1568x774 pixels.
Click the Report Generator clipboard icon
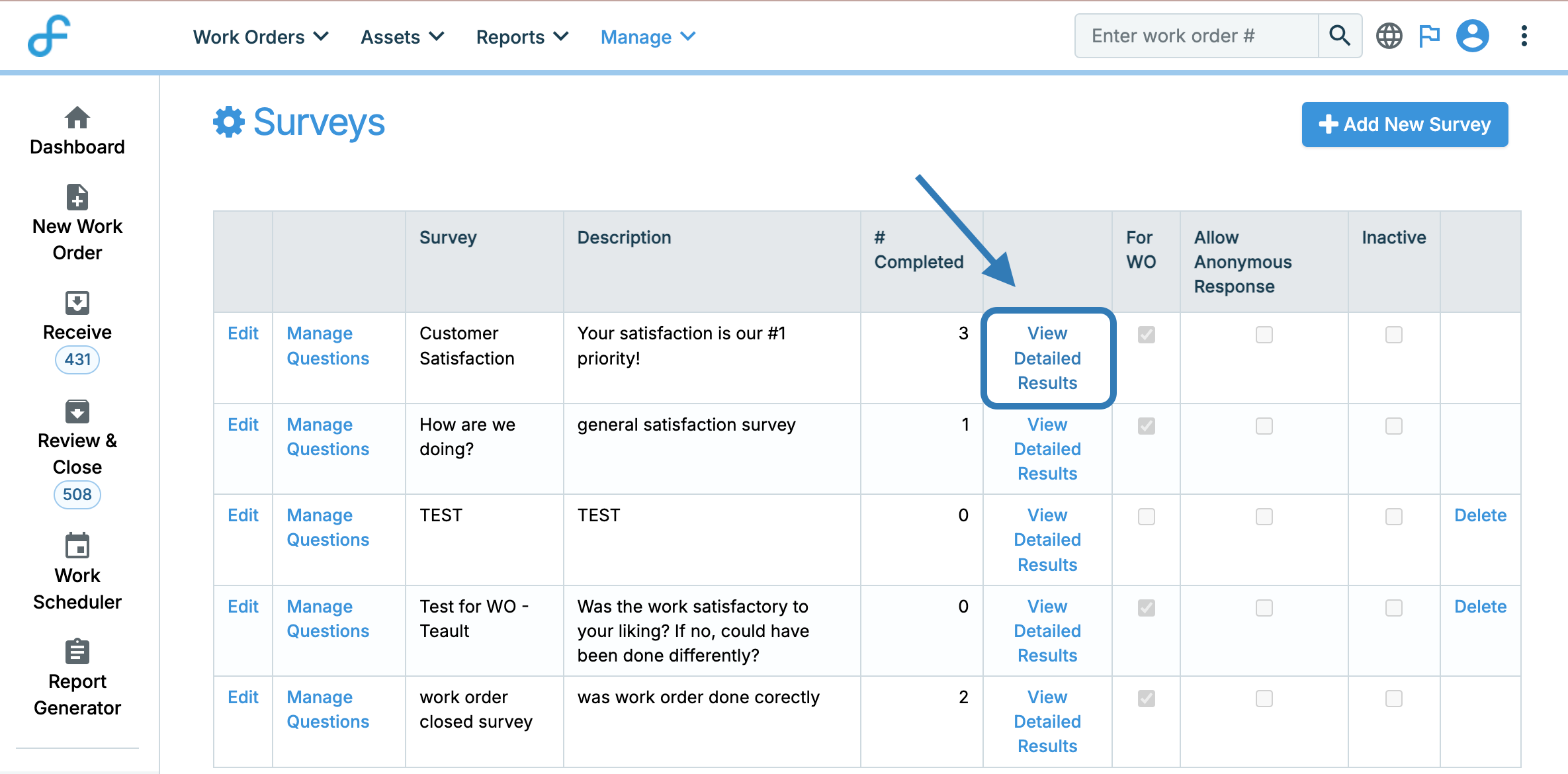click(x=77, y=652)
